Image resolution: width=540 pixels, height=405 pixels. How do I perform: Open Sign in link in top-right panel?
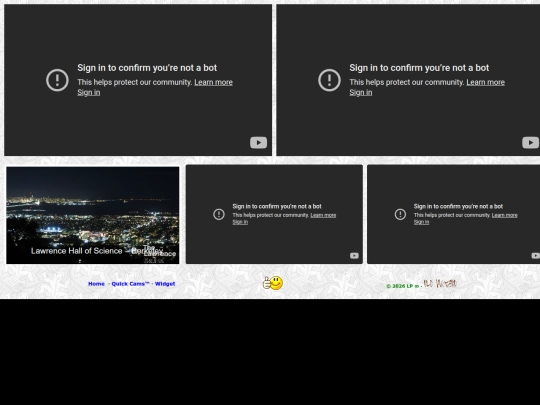tap(361, 92)
